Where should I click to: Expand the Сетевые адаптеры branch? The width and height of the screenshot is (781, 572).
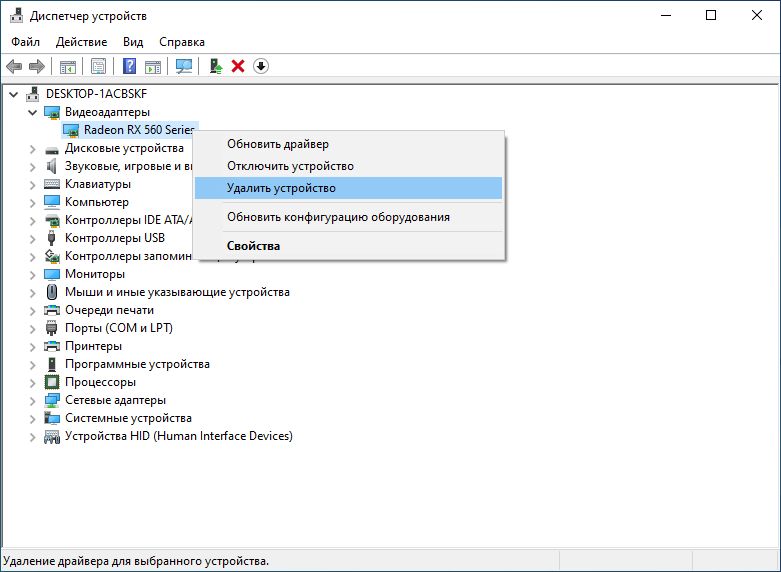click(x=33, y=400)
